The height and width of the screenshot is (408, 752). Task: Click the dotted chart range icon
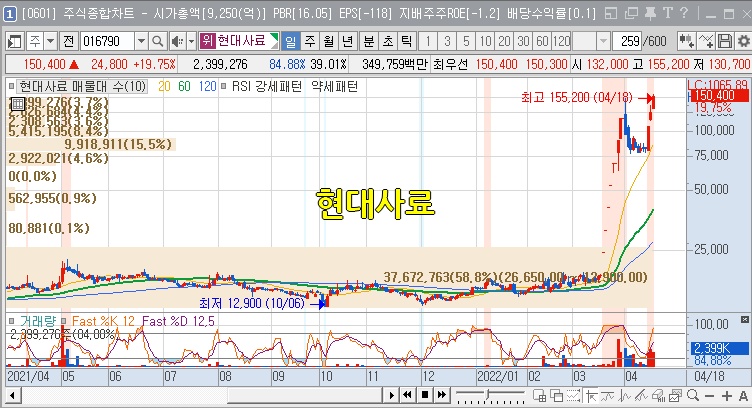(x=574, y=396)
